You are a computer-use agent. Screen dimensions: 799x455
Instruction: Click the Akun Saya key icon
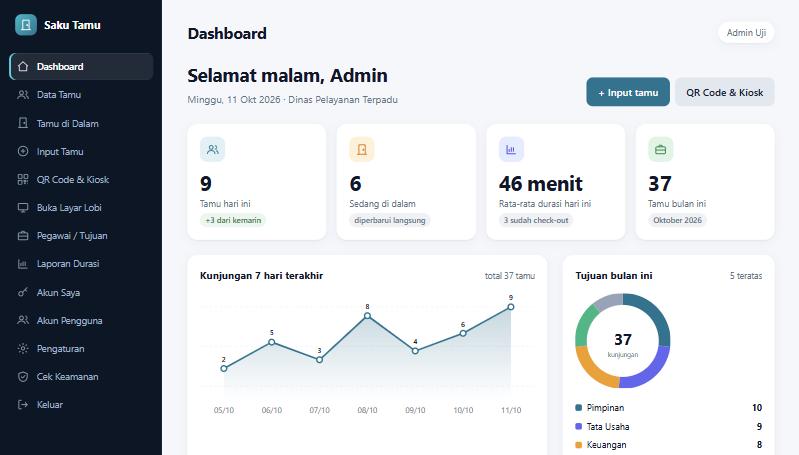coord(23,292)
